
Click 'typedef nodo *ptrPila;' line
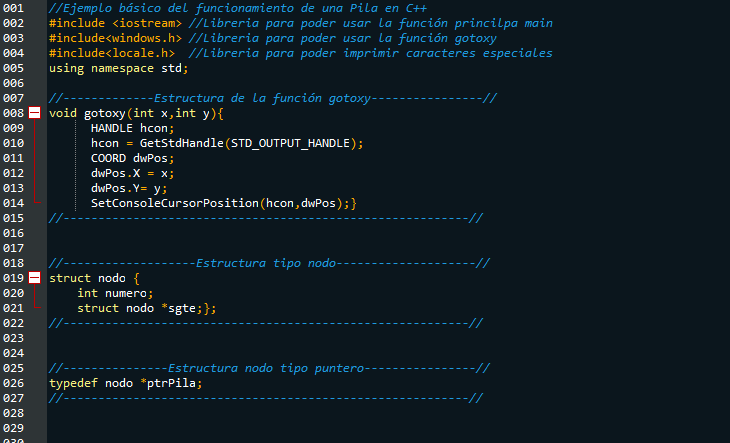(x=126, y=383)
